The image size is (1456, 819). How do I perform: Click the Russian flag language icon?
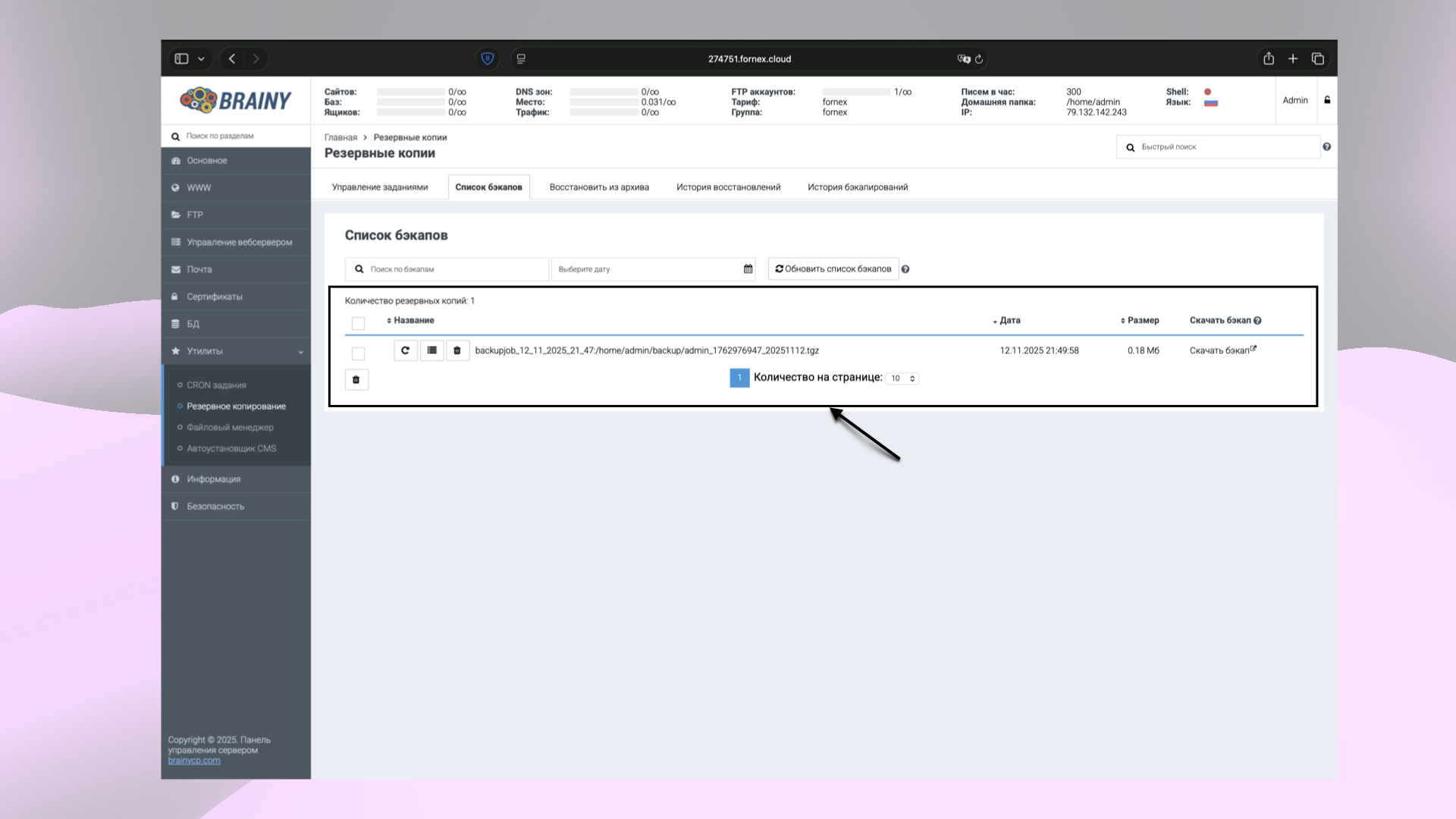(1211, 103)
